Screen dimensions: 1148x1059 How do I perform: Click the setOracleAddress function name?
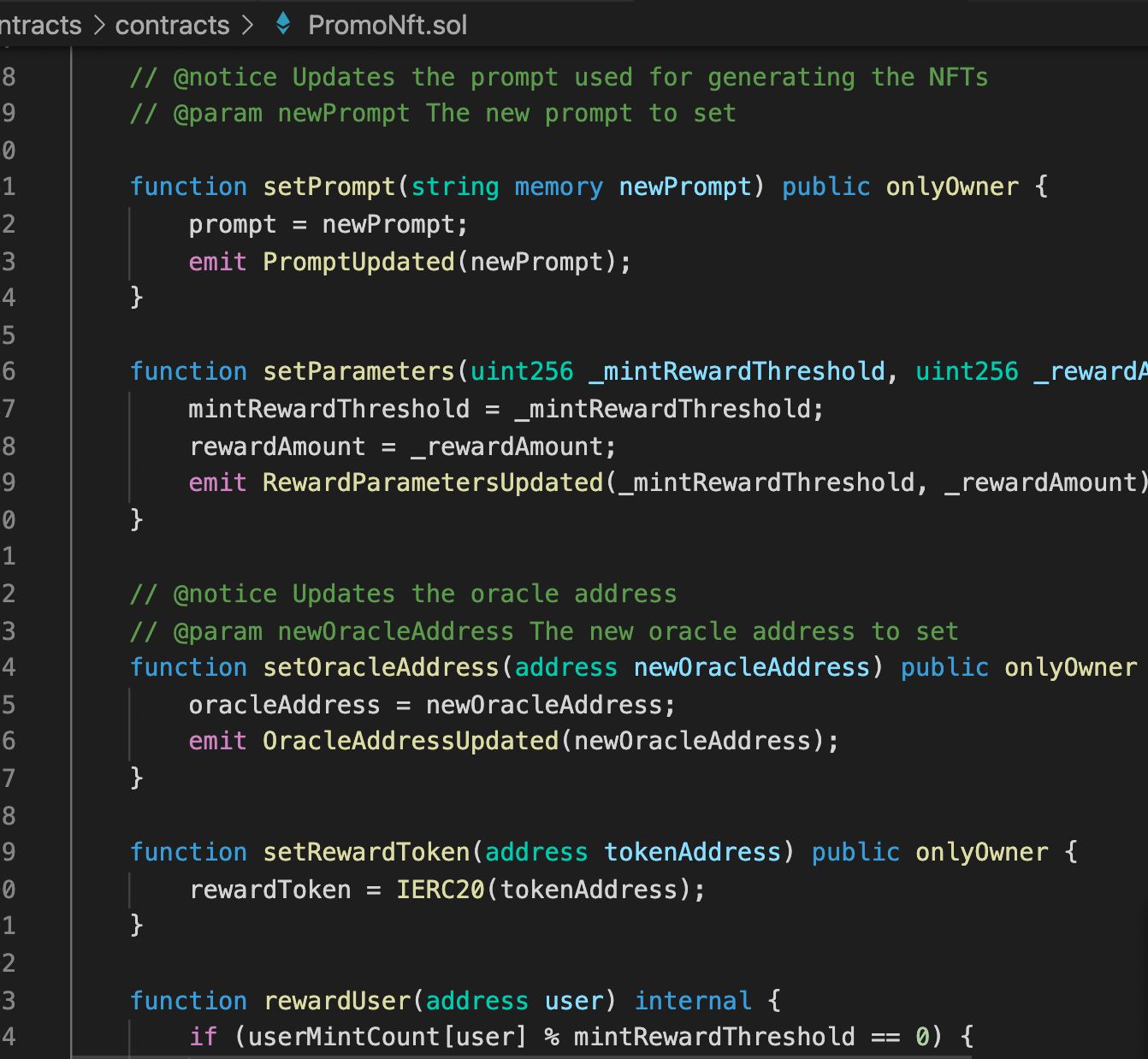click(381, 667)
